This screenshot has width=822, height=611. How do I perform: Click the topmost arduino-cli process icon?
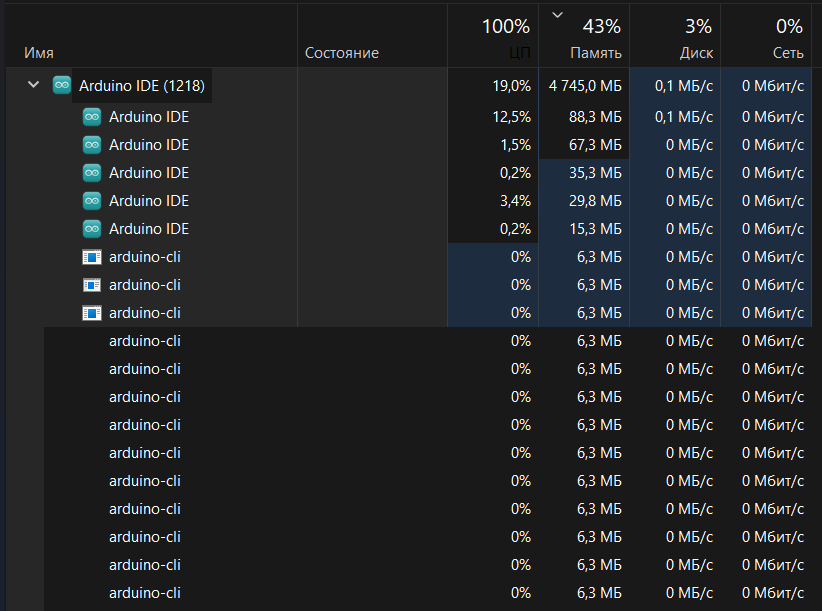[92, 257]
